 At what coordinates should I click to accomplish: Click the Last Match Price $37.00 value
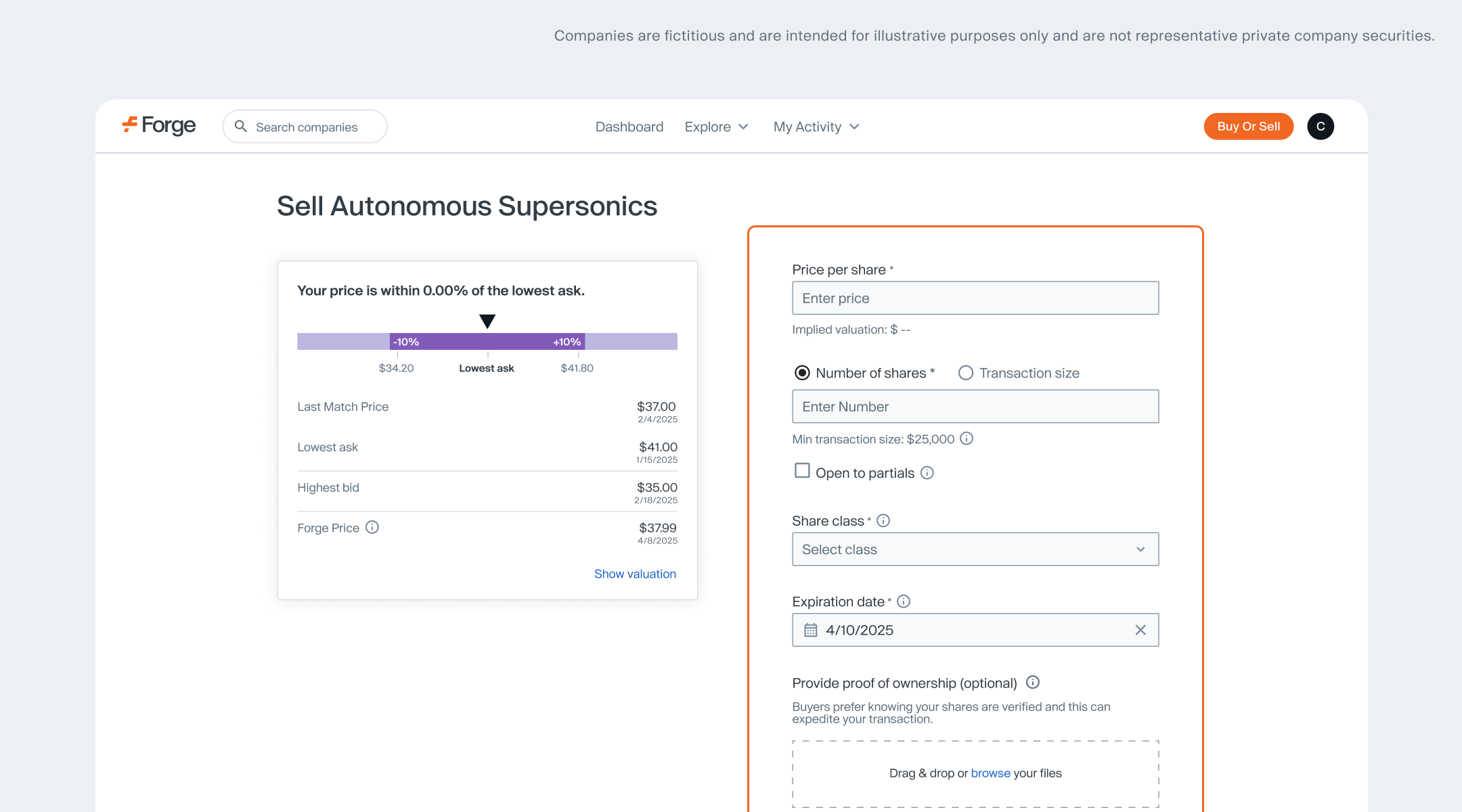(x=656, y=407)
